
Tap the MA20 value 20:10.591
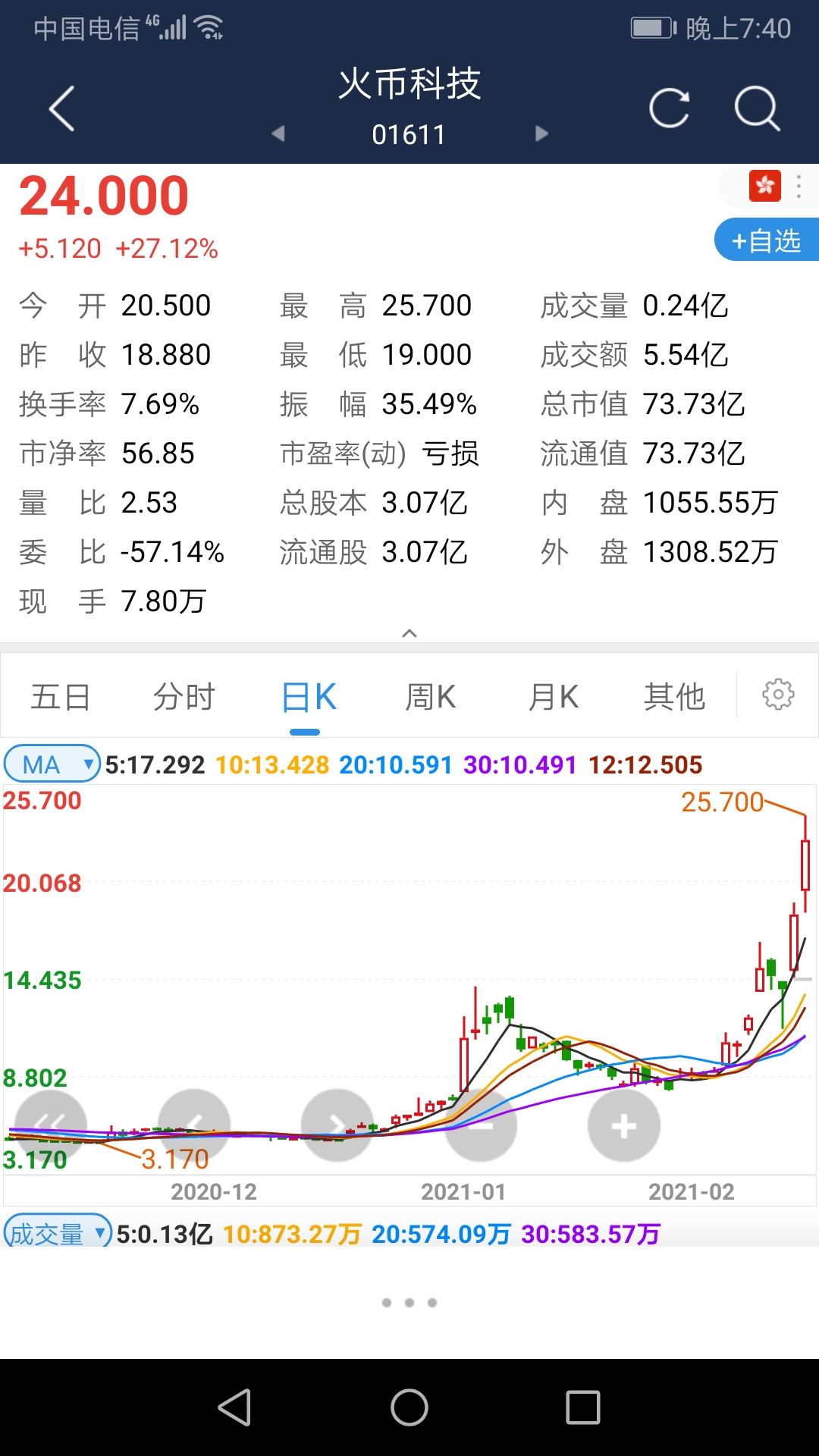pyautogui.click(x=396, y=764)
